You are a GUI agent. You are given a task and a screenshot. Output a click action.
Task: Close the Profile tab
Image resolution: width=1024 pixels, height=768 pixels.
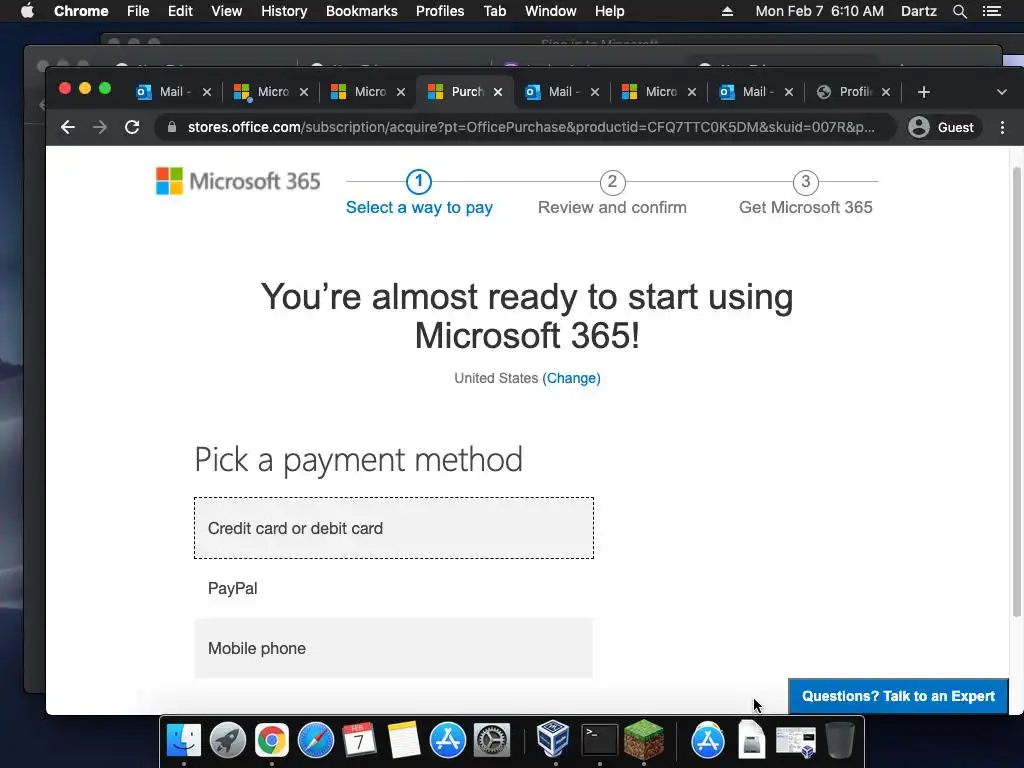pos(886,92)
